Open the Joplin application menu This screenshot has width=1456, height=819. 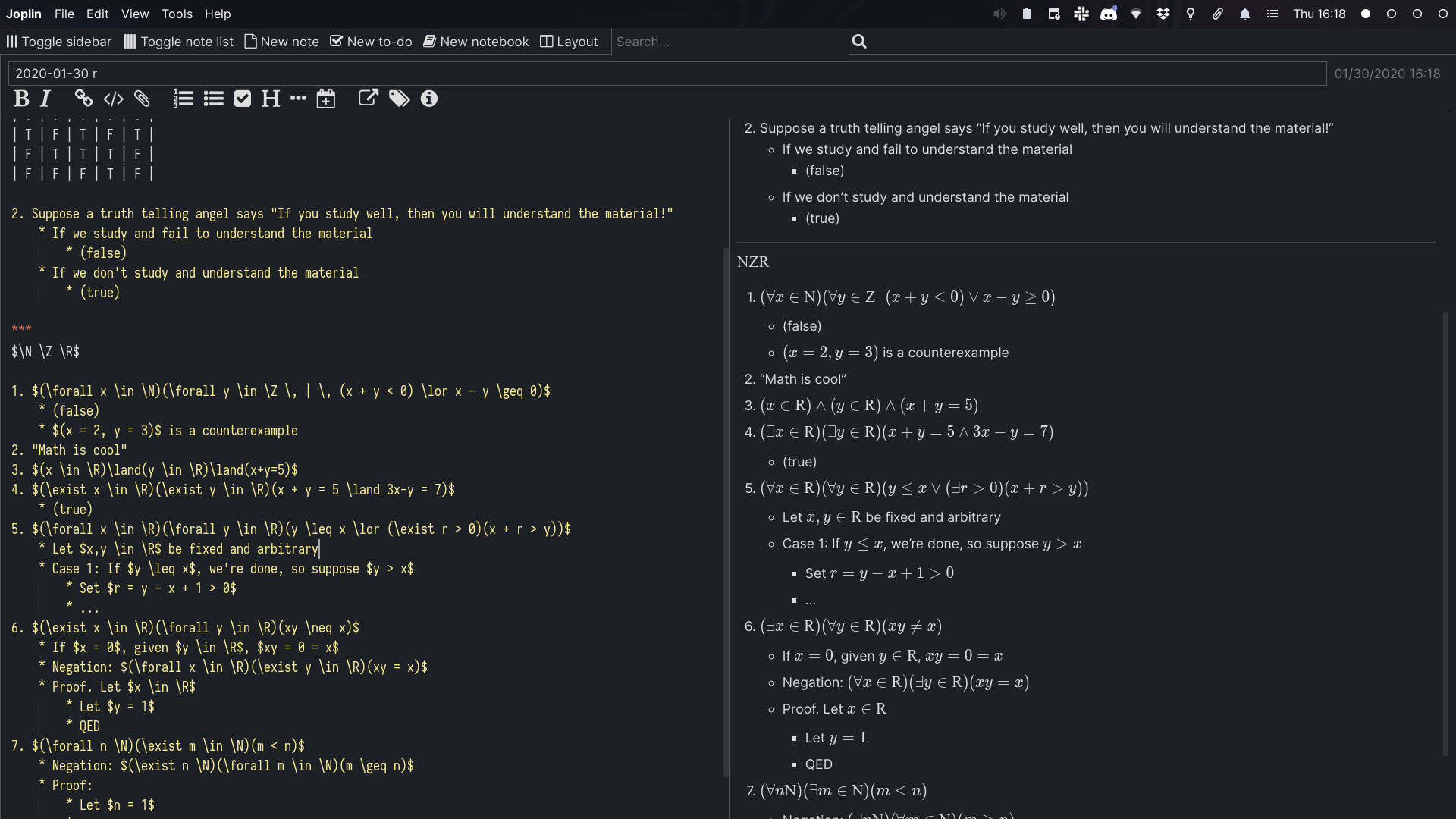[x=24, y=14]
